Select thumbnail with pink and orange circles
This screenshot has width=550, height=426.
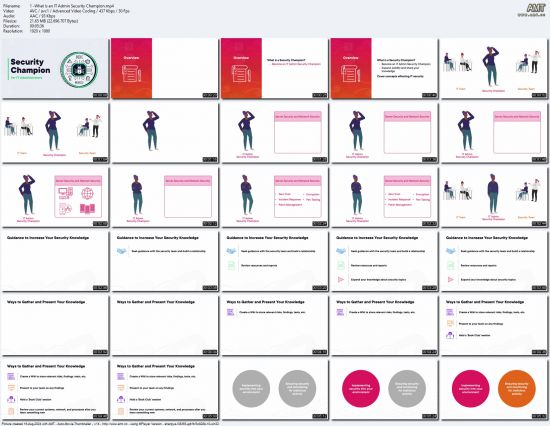pos(494,390)
